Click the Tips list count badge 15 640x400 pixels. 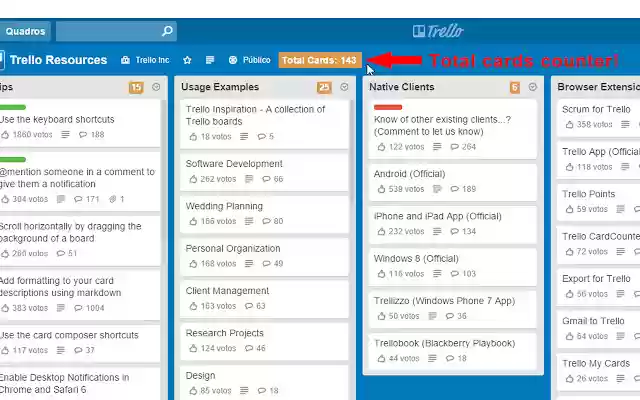click(x=136, y=87)
